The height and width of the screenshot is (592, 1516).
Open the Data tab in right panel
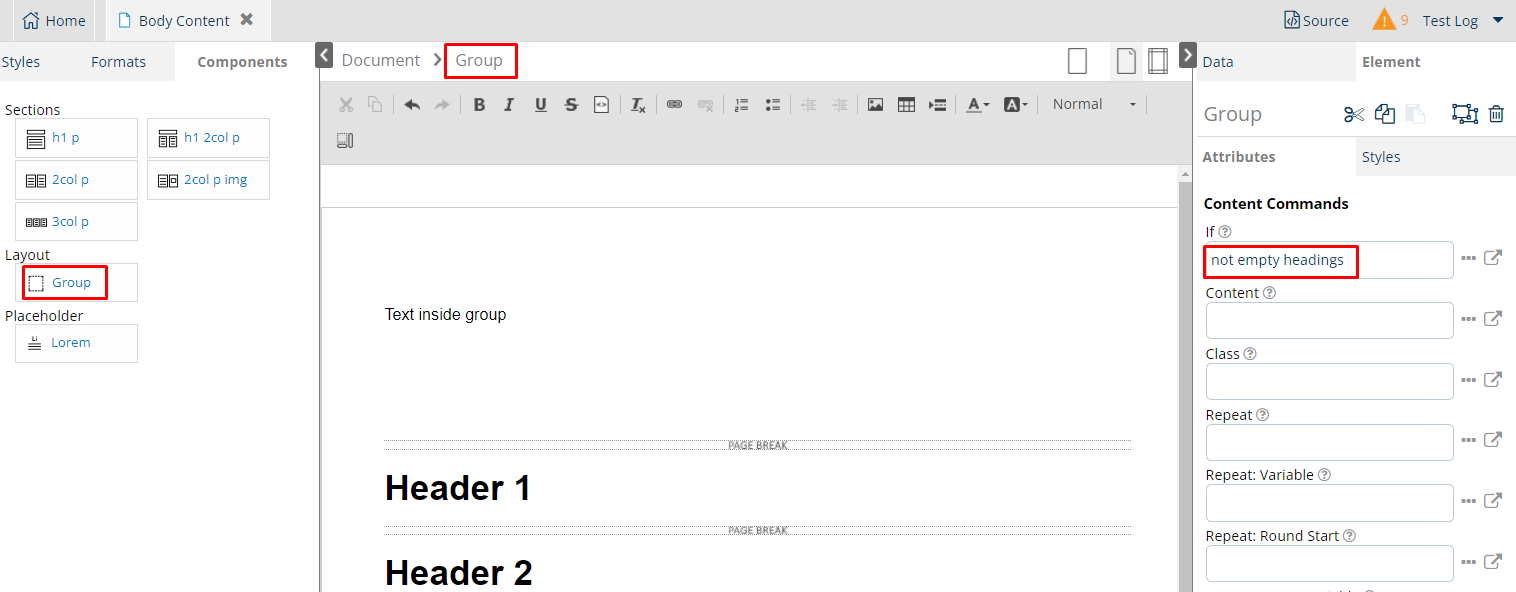pos(1217,62)
